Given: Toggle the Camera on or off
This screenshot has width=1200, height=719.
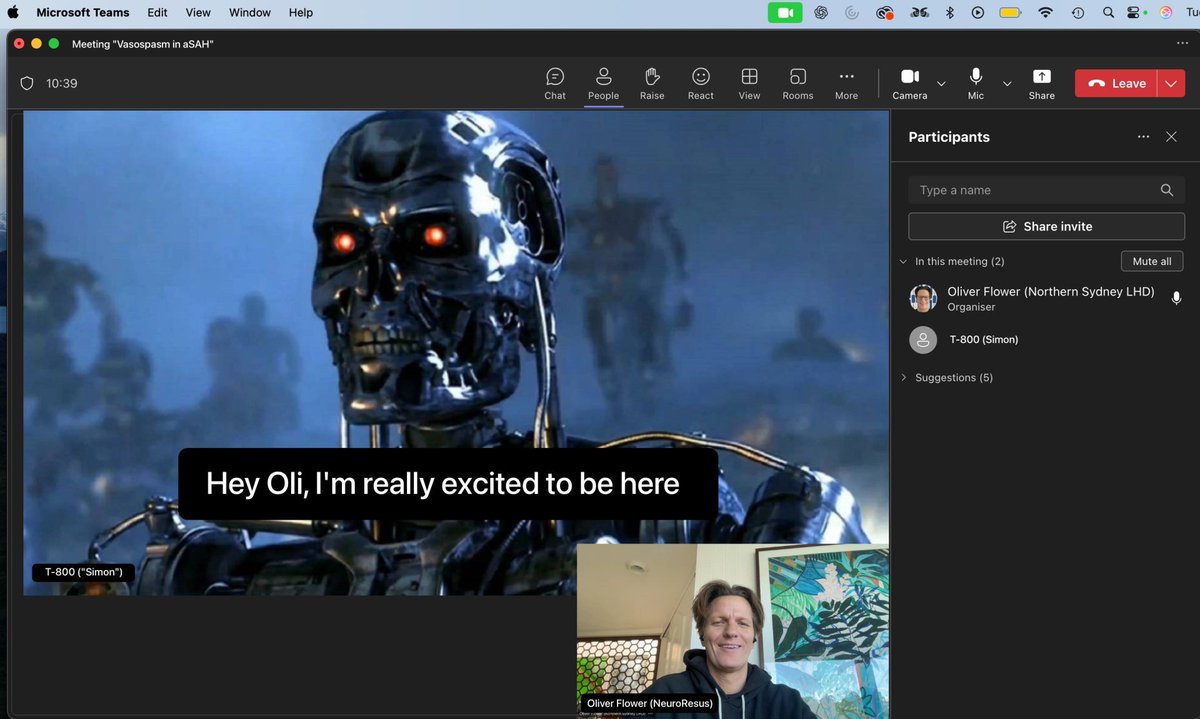Looking at the screenshot, I should (x=910, y=83).
